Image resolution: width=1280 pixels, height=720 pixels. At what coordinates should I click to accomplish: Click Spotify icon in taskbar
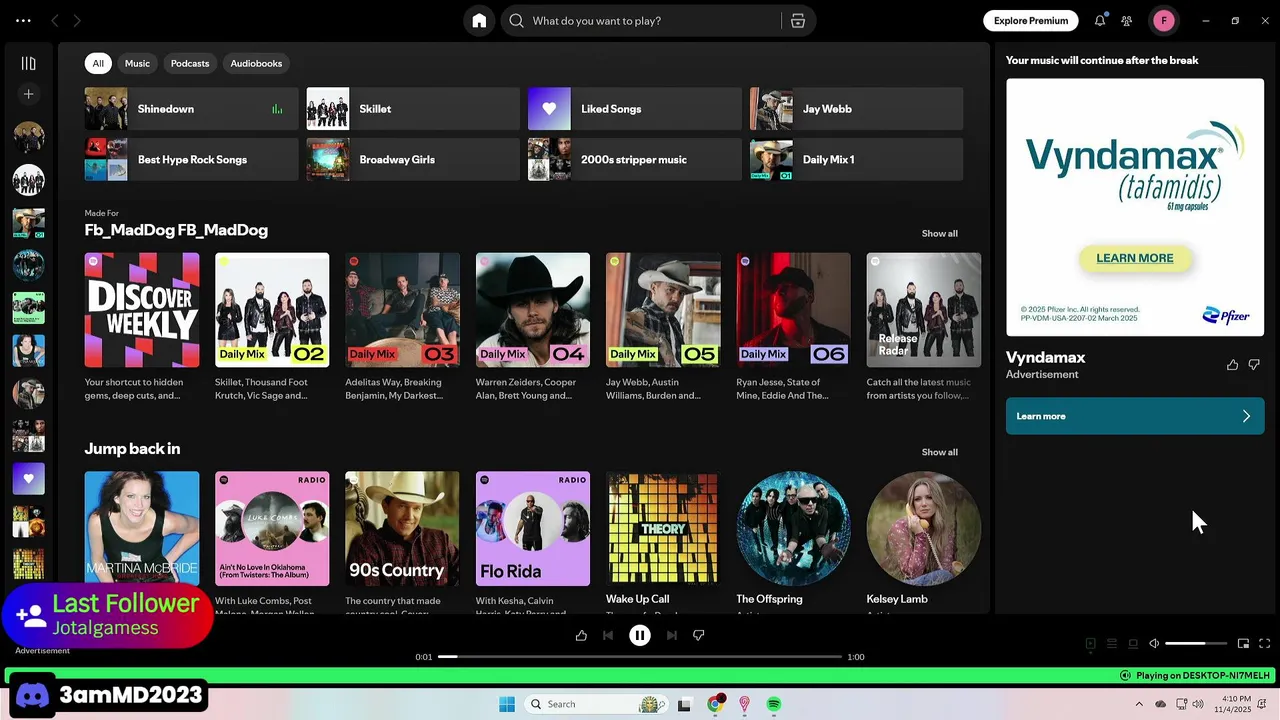click(x=774, y=704)
